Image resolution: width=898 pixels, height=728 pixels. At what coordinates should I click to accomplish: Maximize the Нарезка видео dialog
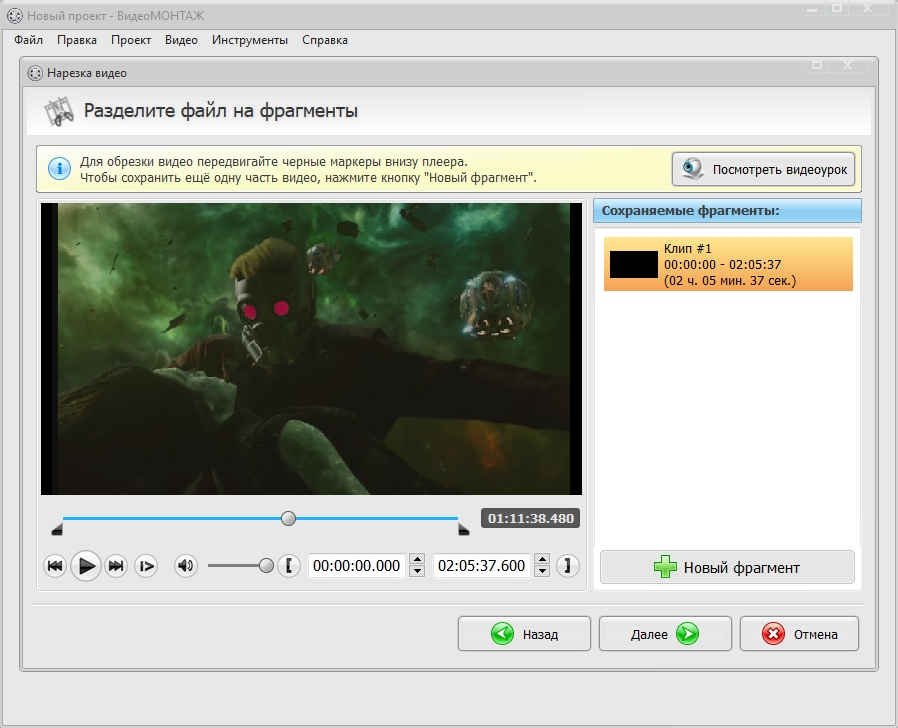coord(818,65)
